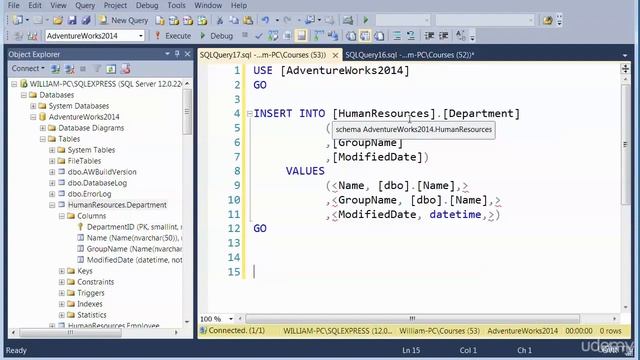Viewport: 640px width, 360px height.
Task: Click the Specify Values for Template Parameters icon
Action: (x=460, y=36)
